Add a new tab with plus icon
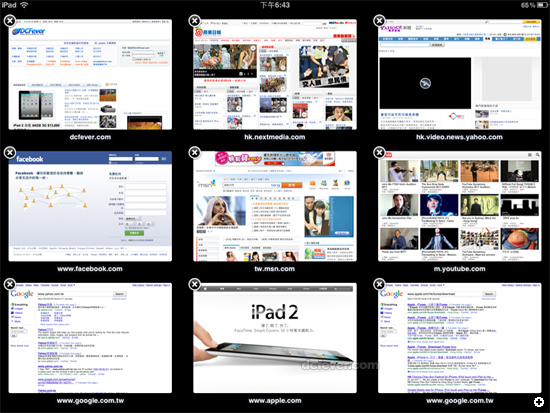550x413 pixels. tap(539, 402)
